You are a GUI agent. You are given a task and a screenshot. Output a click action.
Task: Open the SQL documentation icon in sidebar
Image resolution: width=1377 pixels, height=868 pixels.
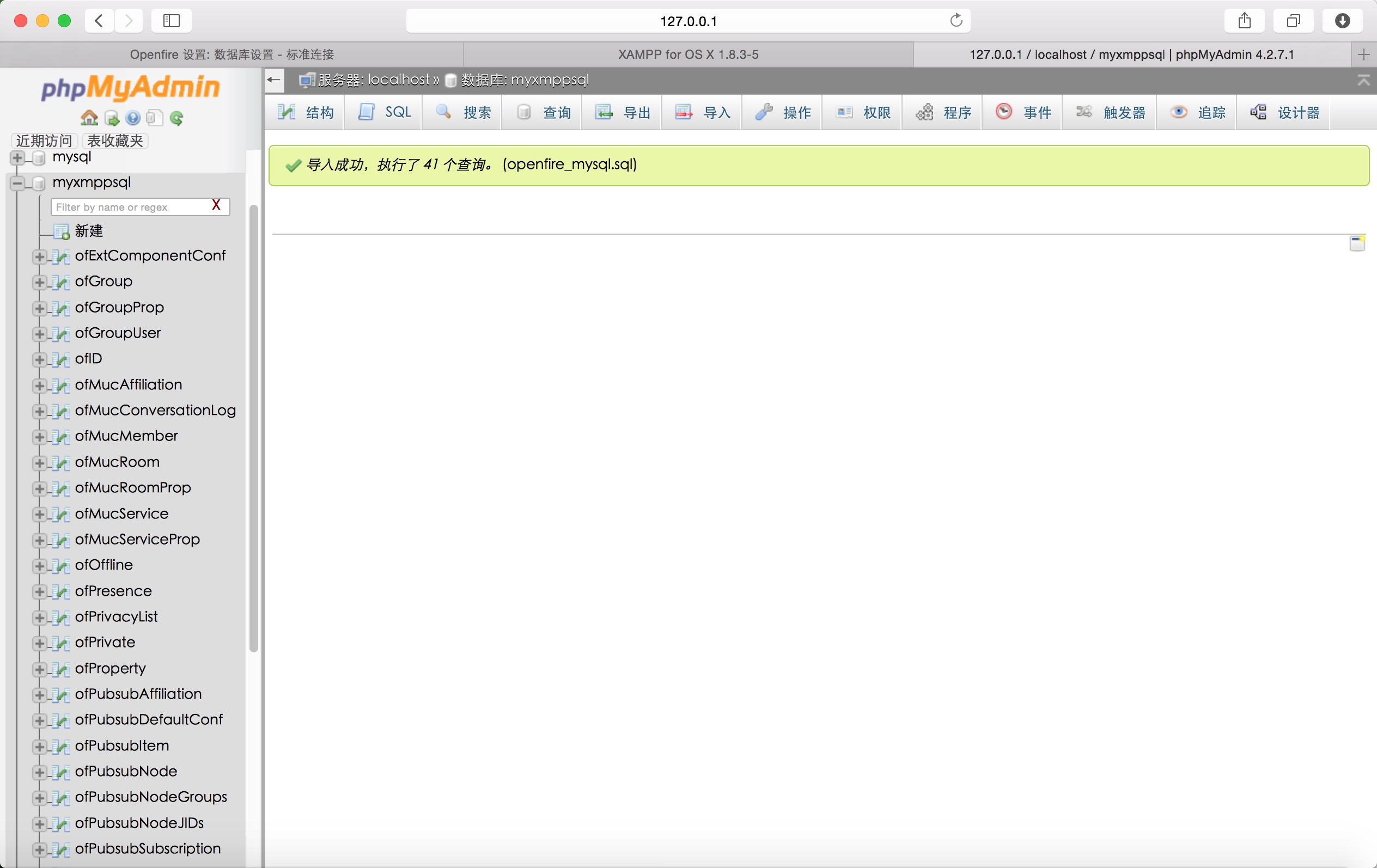point(154,118)
